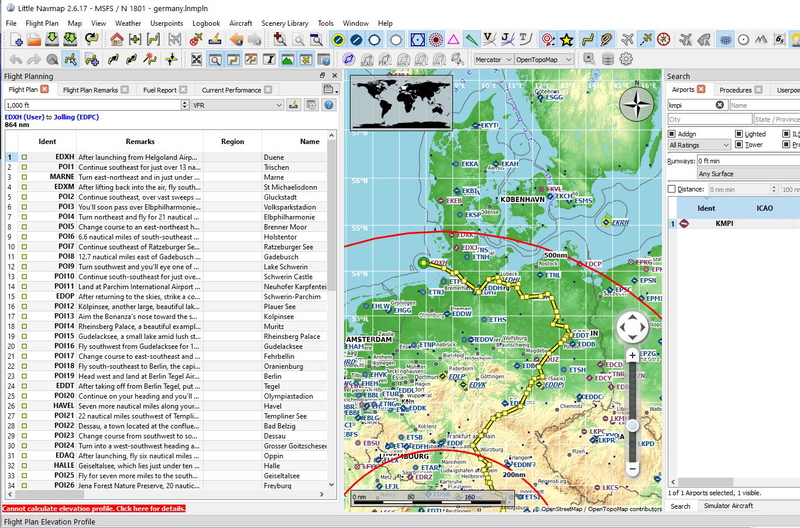Click the red Home view icon

117,39
